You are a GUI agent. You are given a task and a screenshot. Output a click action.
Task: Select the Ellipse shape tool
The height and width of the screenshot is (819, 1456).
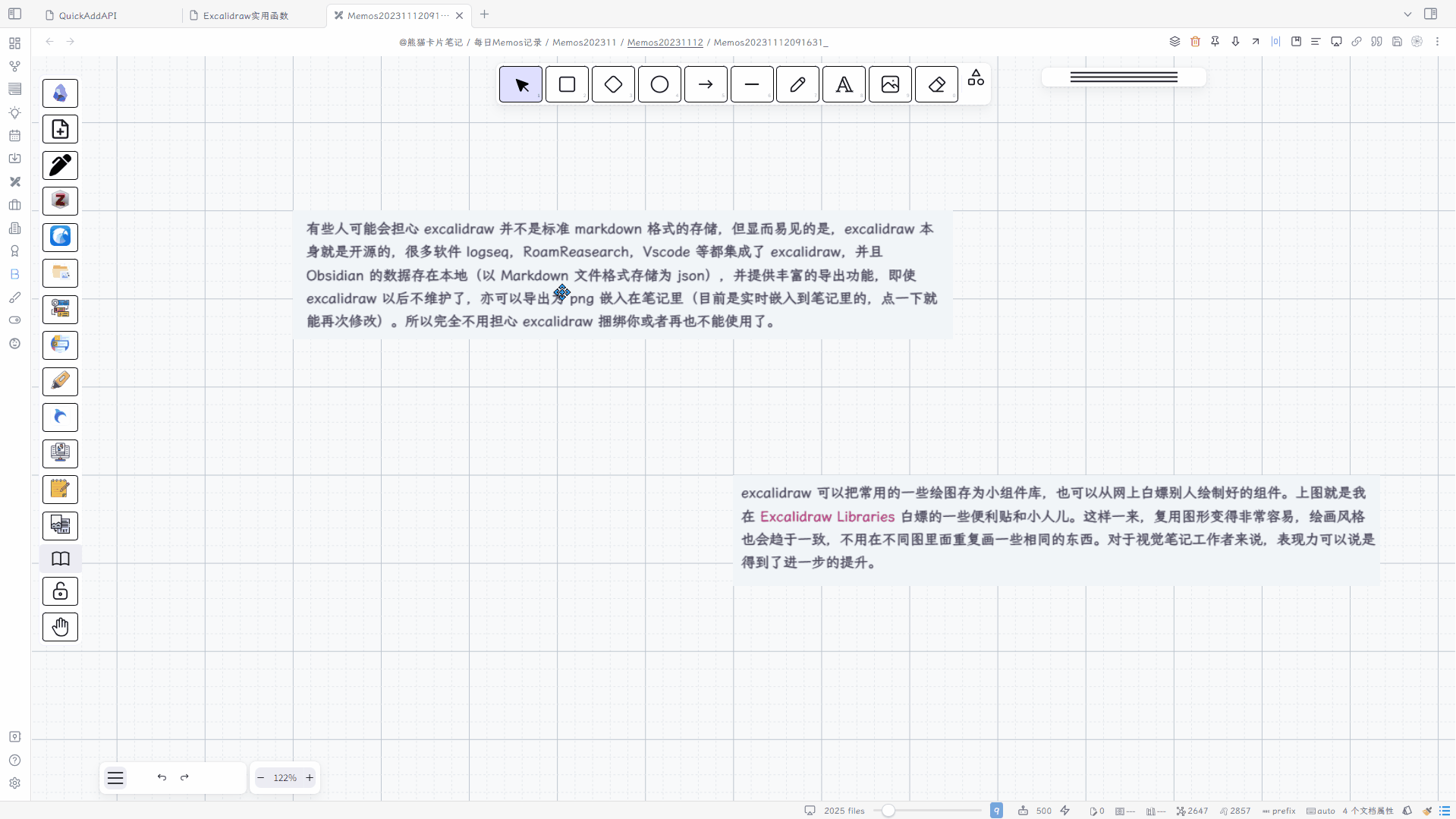coord(660,84)
